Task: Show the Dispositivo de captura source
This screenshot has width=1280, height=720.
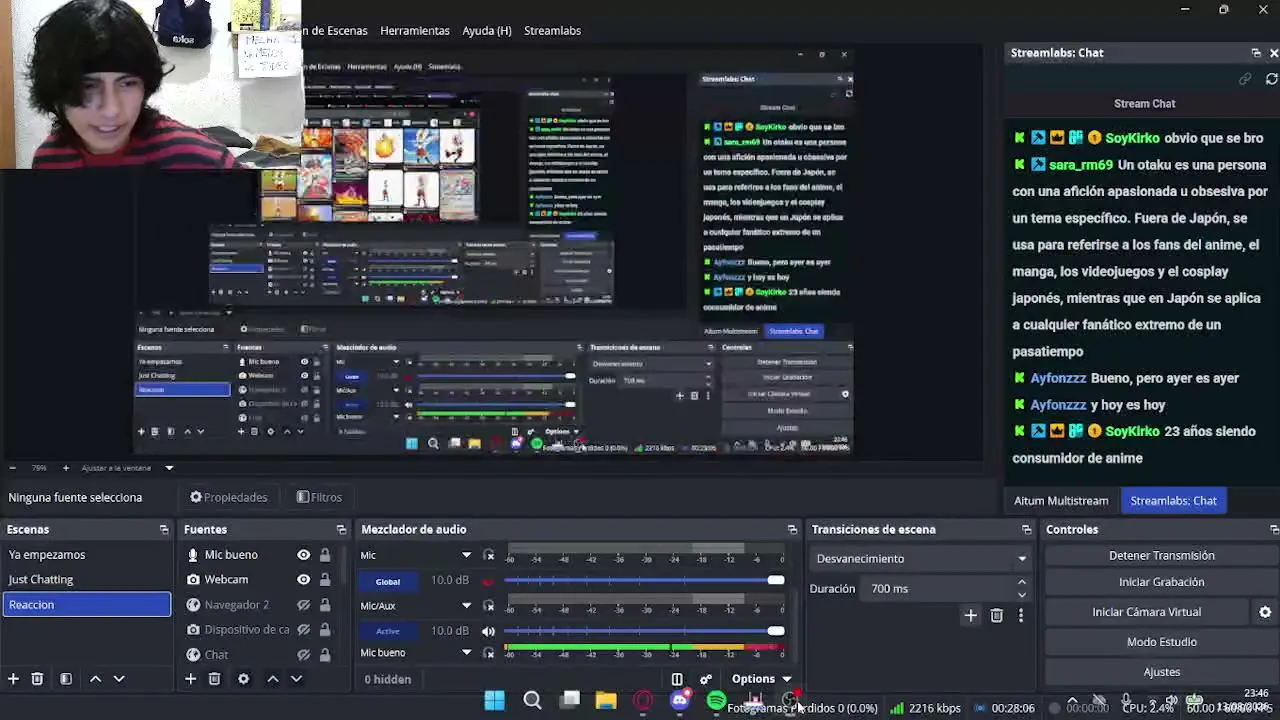Action: pos(303,630)
